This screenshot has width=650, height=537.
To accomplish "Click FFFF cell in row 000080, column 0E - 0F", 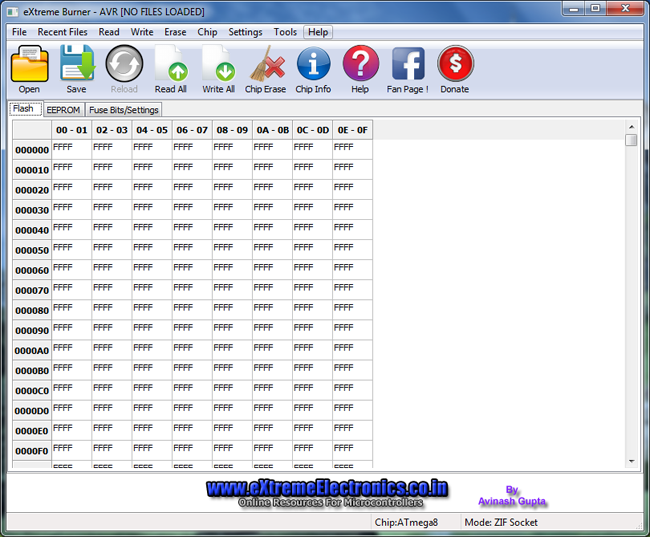I will point(352,310).
